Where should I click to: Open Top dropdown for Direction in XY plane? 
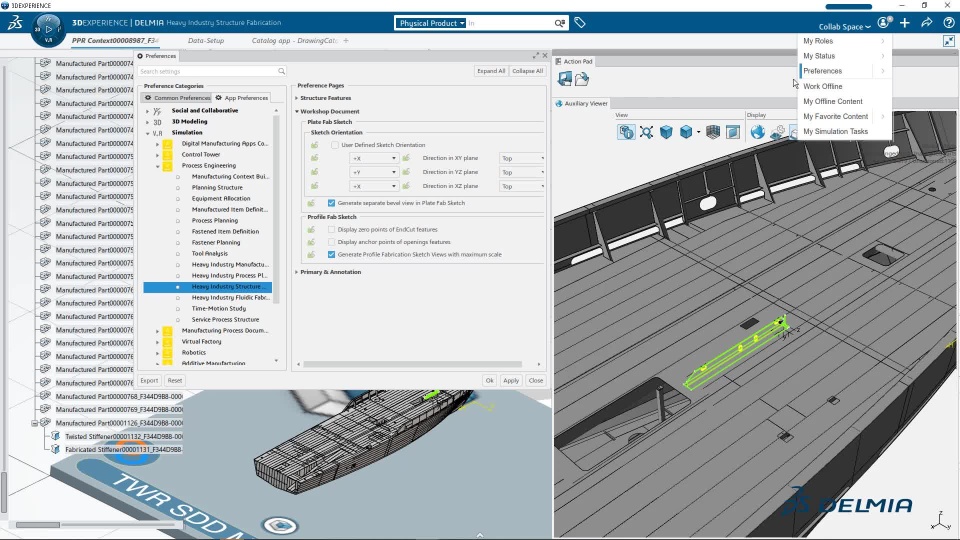pos(522,158)
